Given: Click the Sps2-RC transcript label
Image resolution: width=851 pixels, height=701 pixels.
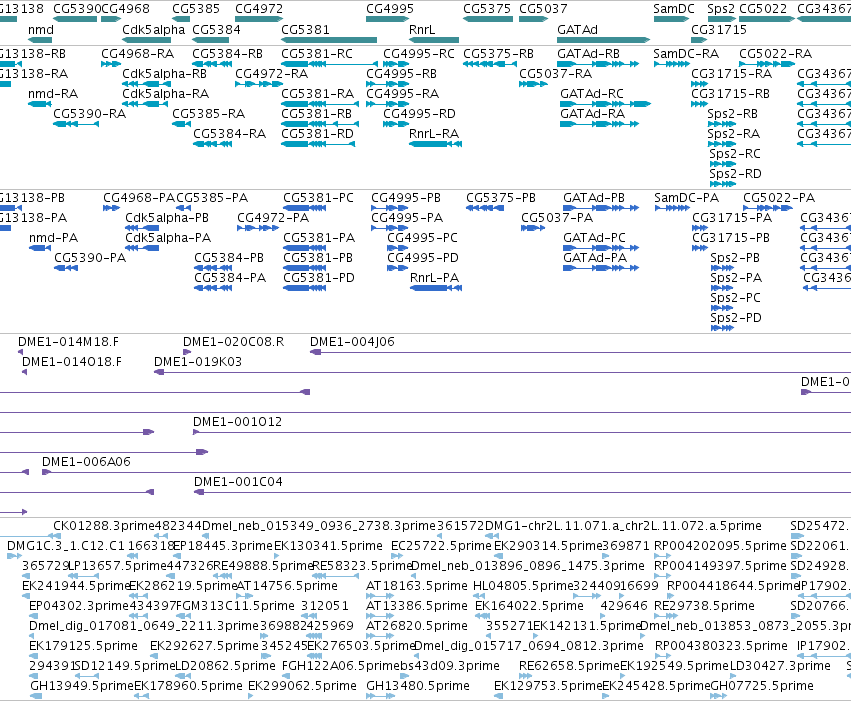Looking at the screenshot, I should pyautogui.click(x=734, y=154).
